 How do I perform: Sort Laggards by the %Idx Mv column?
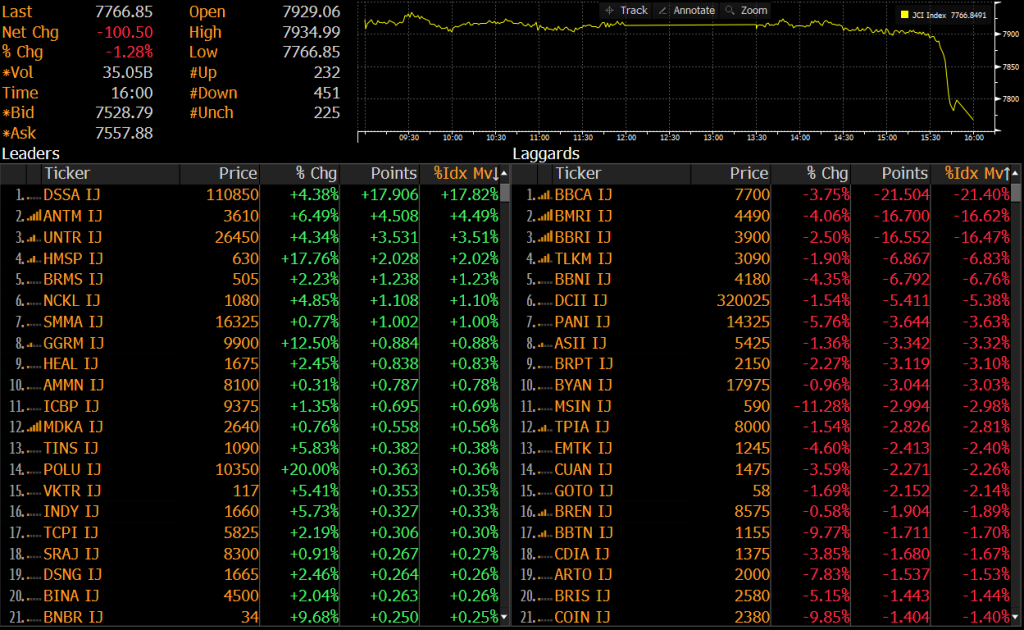tap(977, 174)
